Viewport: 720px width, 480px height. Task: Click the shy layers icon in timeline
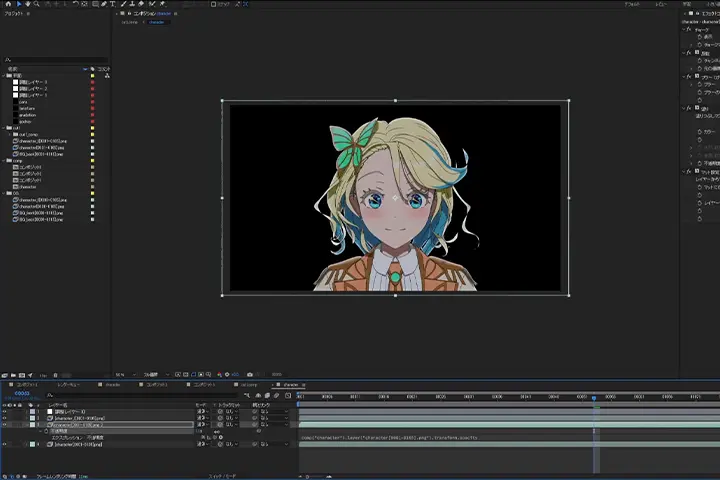click(x=258, y=395)
